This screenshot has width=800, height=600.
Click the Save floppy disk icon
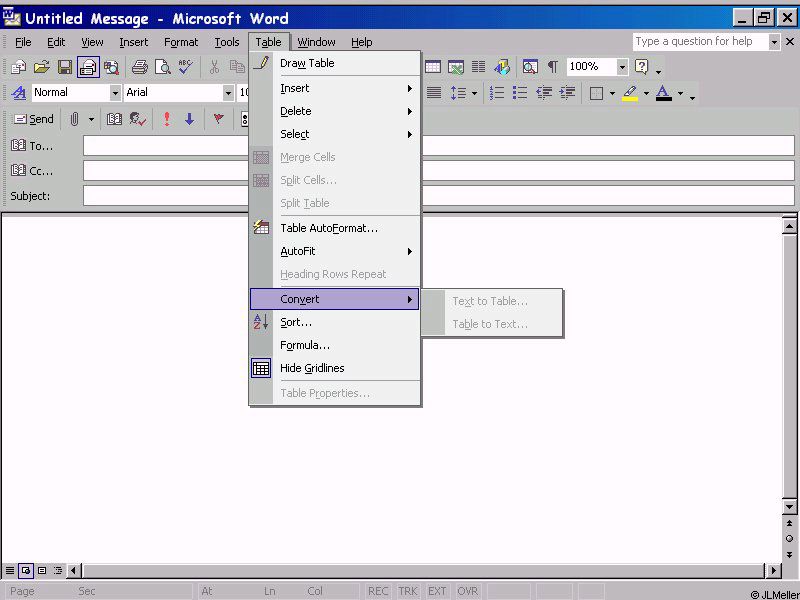click(x=64, y=67)
